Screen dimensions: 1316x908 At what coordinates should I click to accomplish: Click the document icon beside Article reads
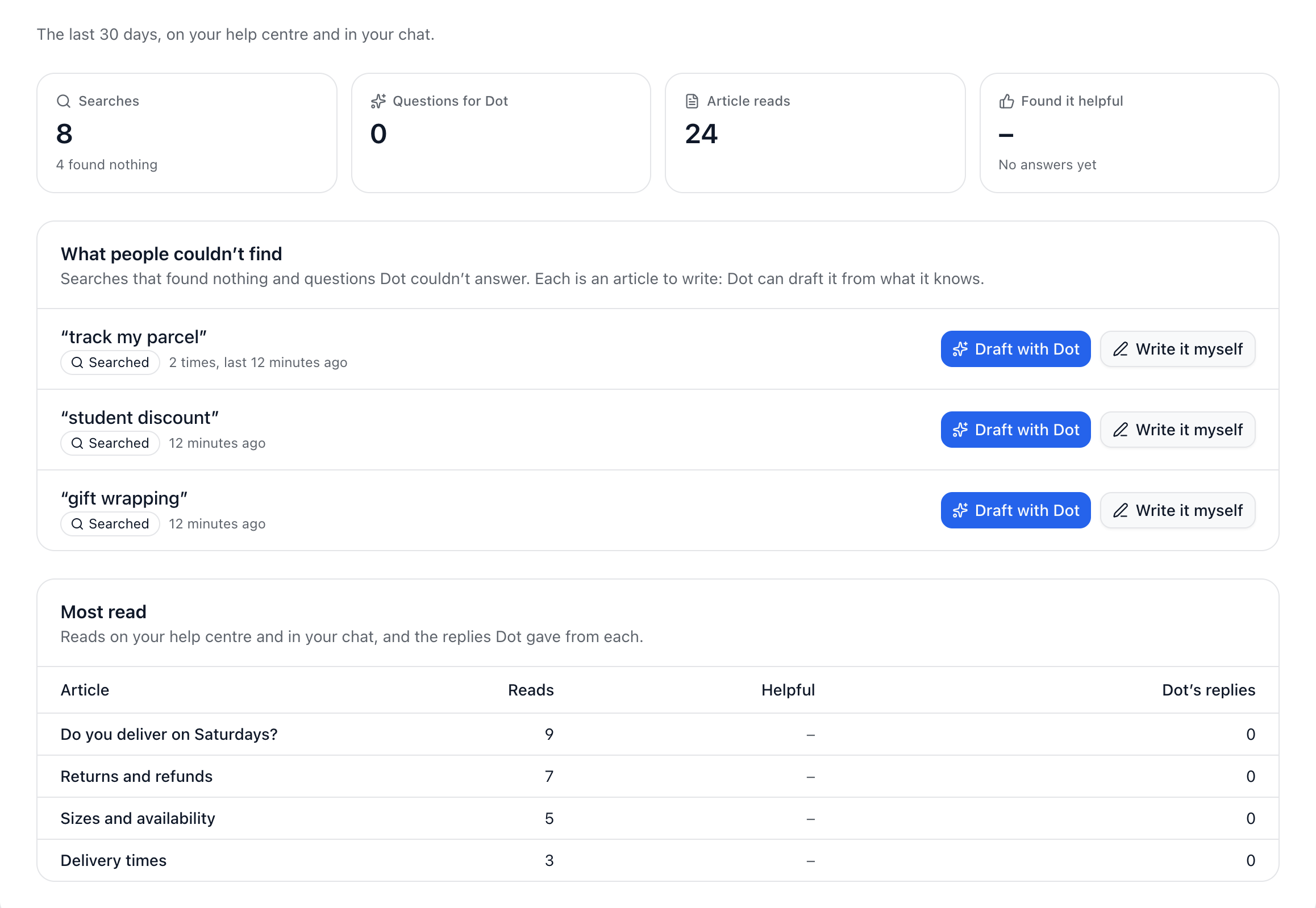692,101
